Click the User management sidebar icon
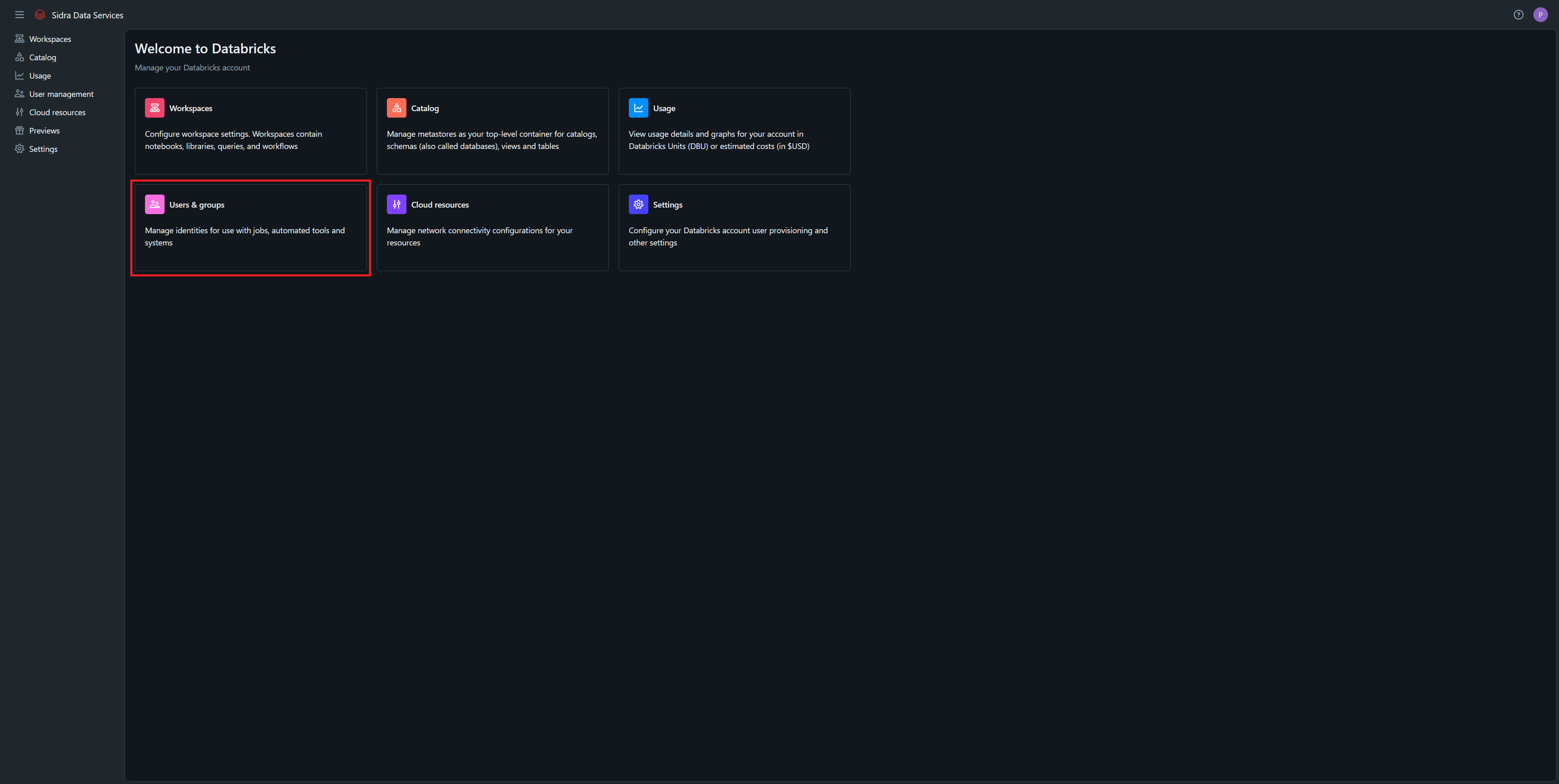The width and height of the screenshot is (1559, 784). click(x=20, y=94)
